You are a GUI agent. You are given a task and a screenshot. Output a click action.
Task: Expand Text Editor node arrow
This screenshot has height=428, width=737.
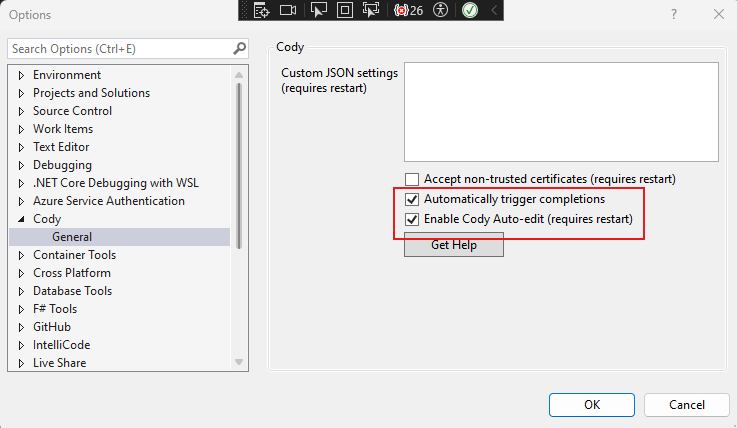coord(21,147)
